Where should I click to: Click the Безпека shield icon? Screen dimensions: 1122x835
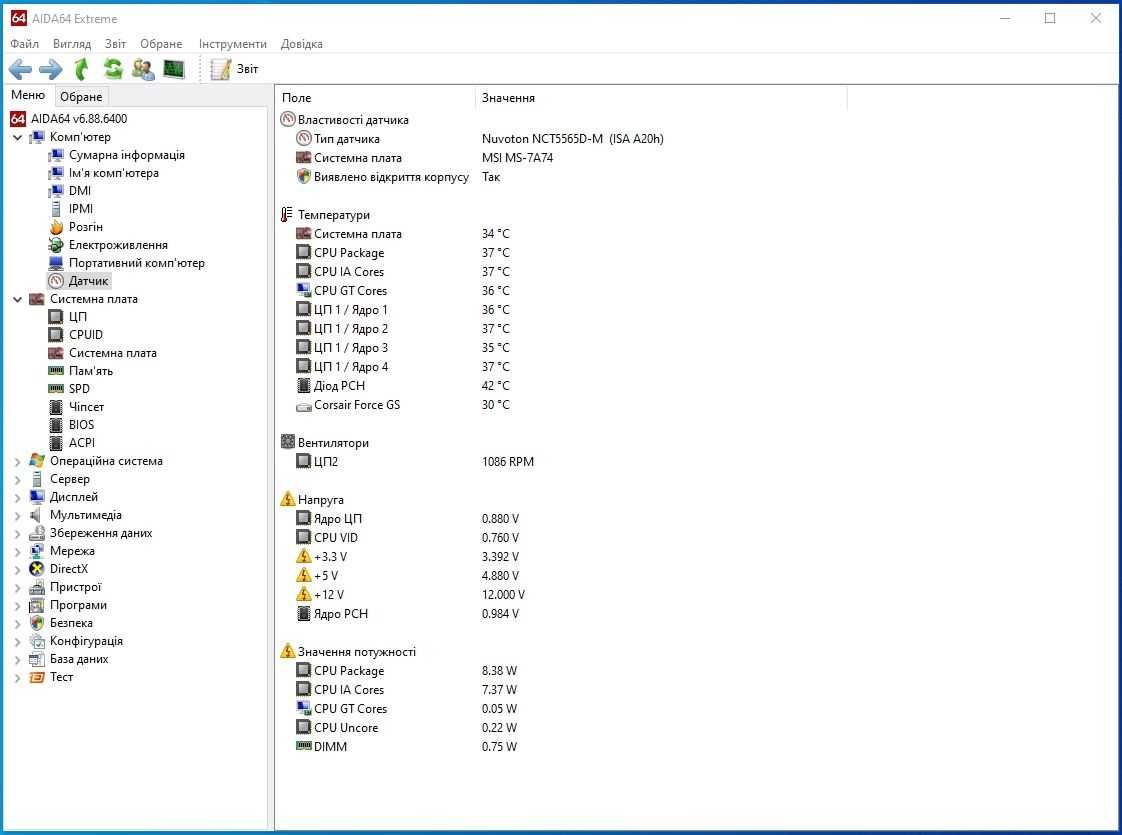(x=36, y=623)
